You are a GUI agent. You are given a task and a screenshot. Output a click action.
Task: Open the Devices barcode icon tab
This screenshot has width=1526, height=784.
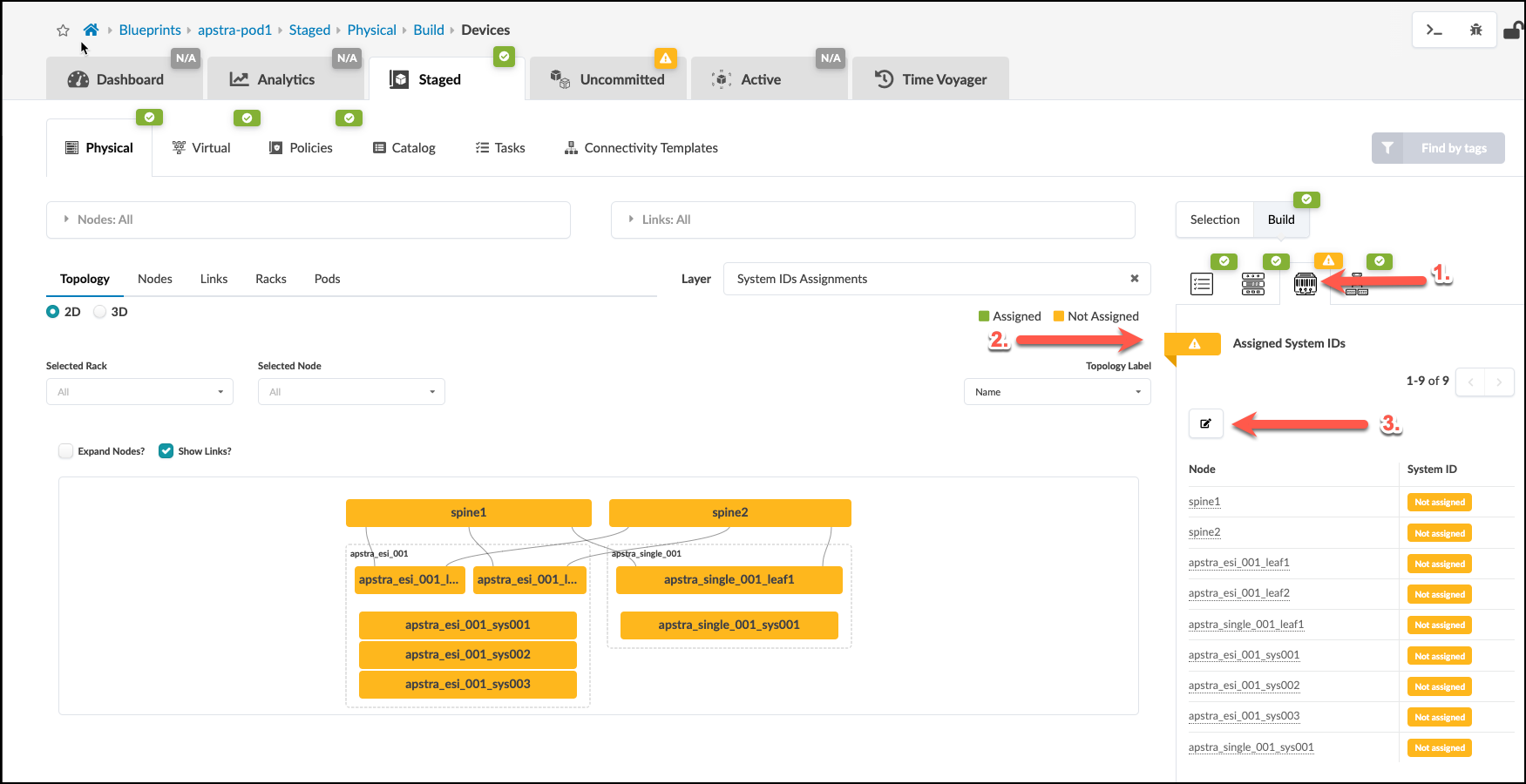pyautogui.click(x=1305, y=284)
